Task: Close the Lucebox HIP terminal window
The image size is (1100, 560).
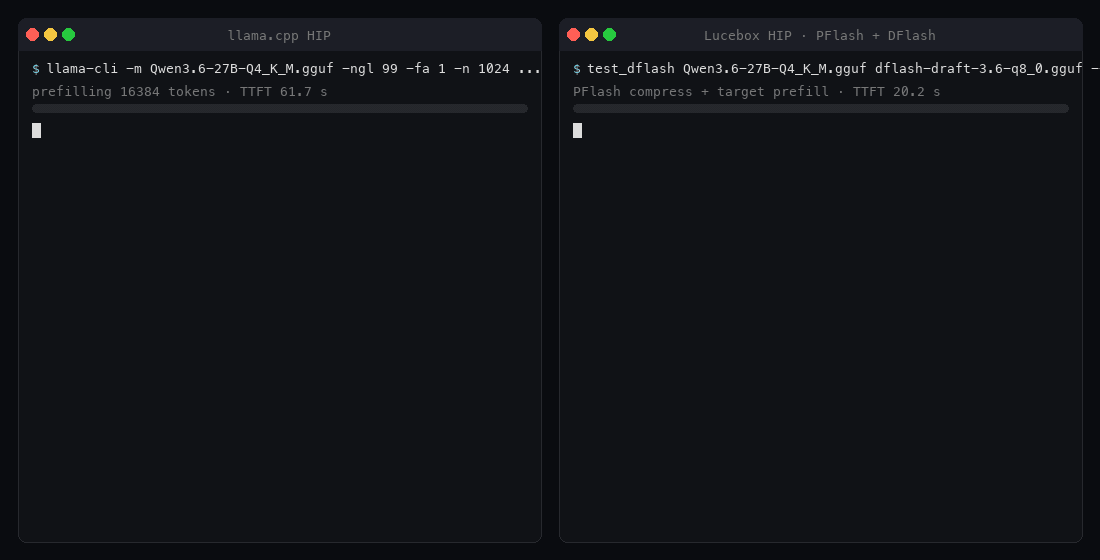Action: 573,34
